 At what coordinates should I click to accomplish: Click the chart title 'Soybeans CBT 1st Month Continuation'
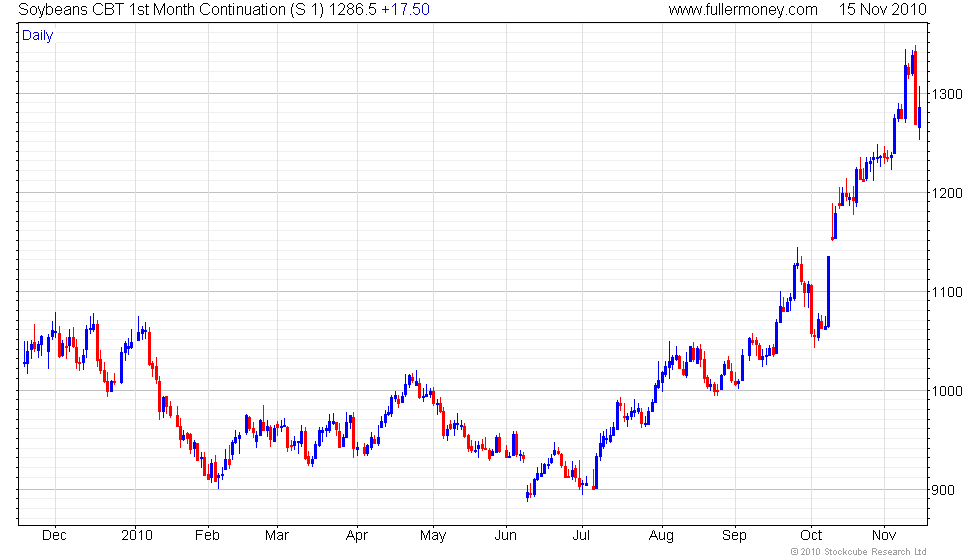pyautogui.click(x=152, y=10)
